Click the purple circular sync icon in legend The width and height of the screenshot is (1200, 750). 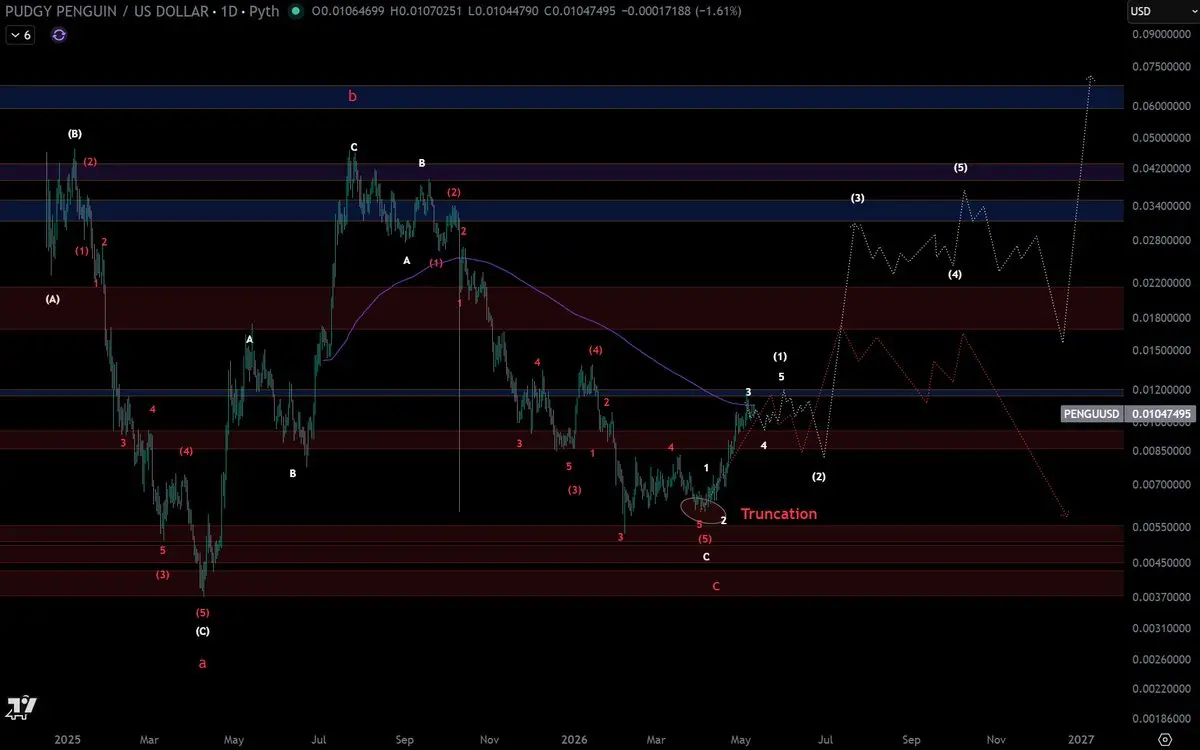[59, 34]
